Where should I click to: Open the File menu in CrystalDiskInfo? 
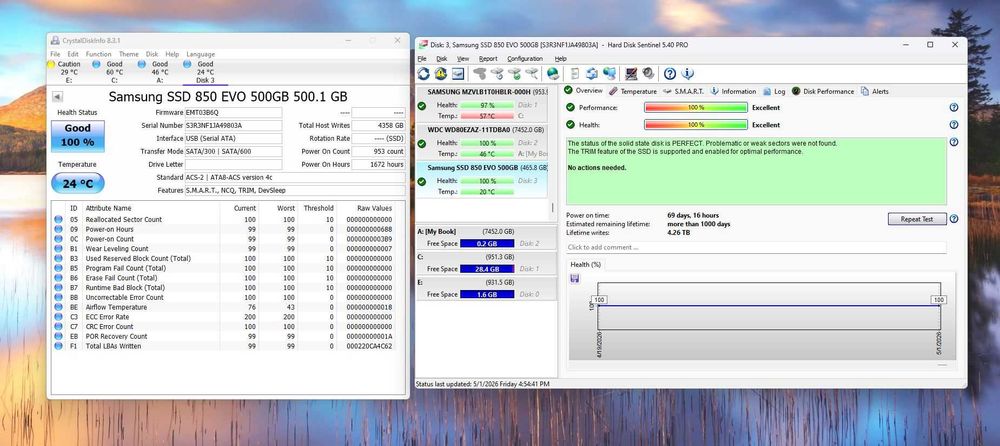[55, 54]
